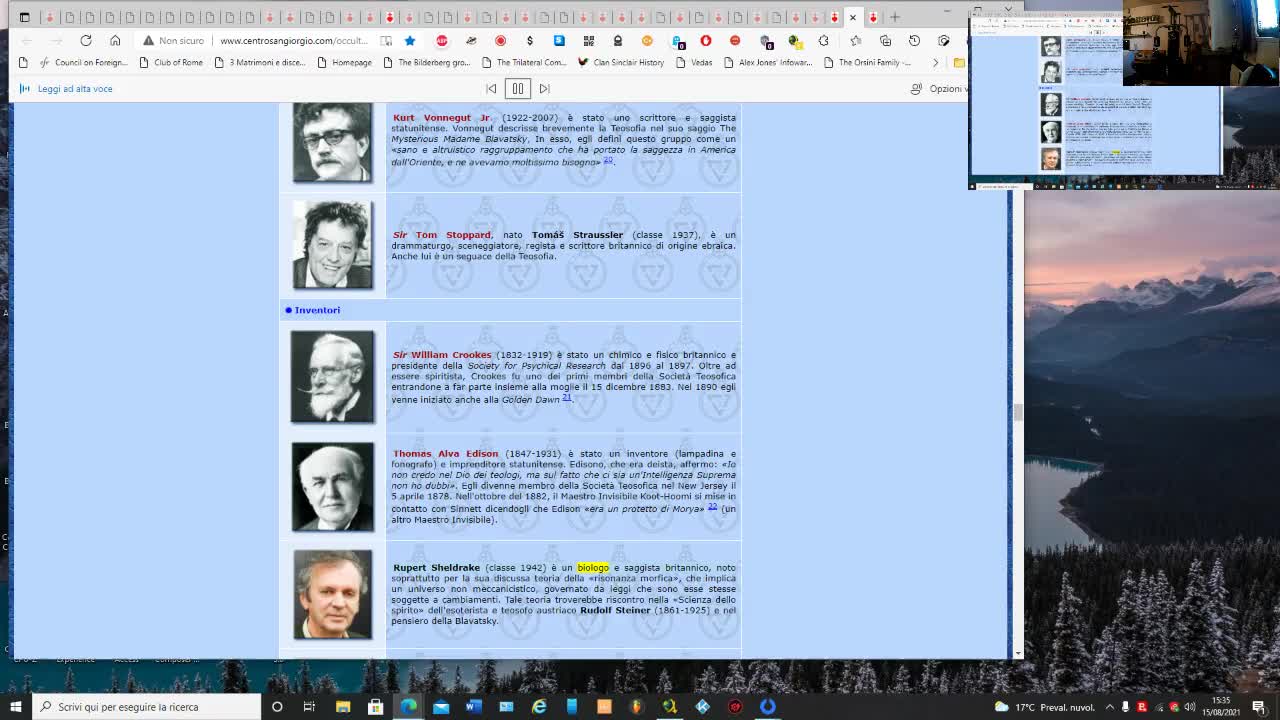The width and height of the screenshot is (1280, 720).
Task: Show more favorites bar items chevron
Action: coord(935,62)
